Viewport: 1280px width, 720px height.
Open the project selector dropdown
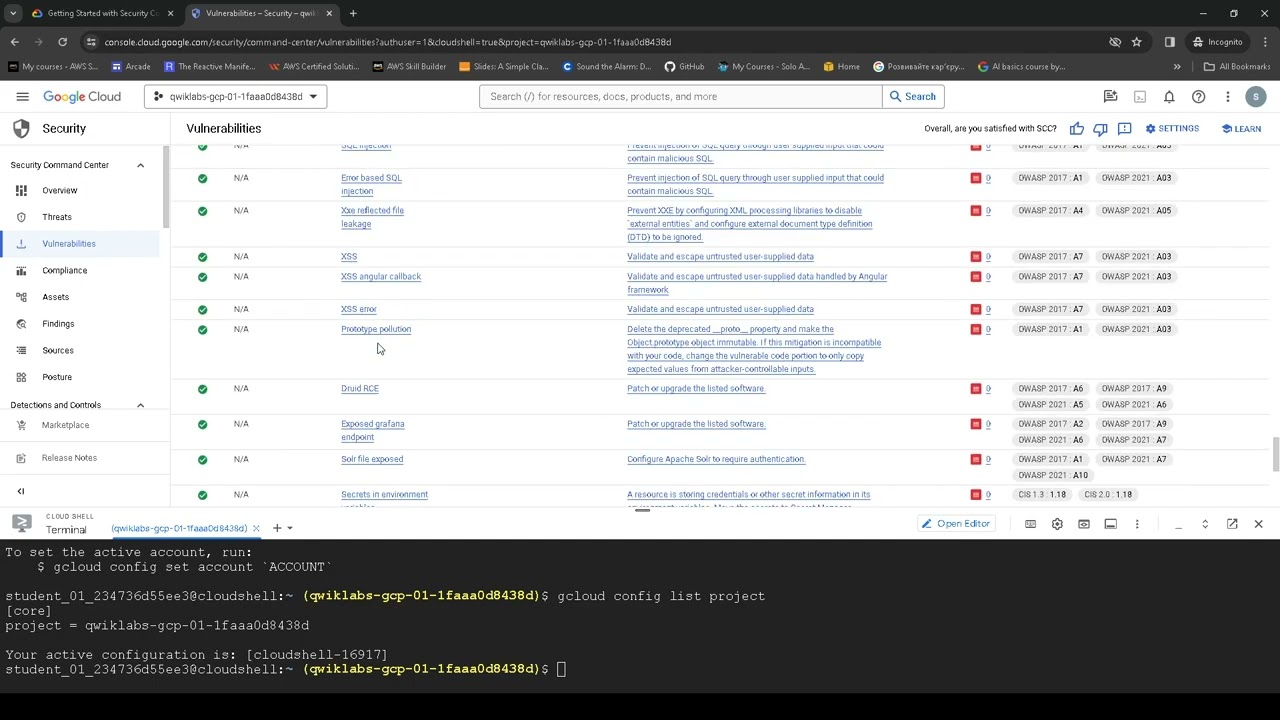pyautogui.click(x=236, y=97)
